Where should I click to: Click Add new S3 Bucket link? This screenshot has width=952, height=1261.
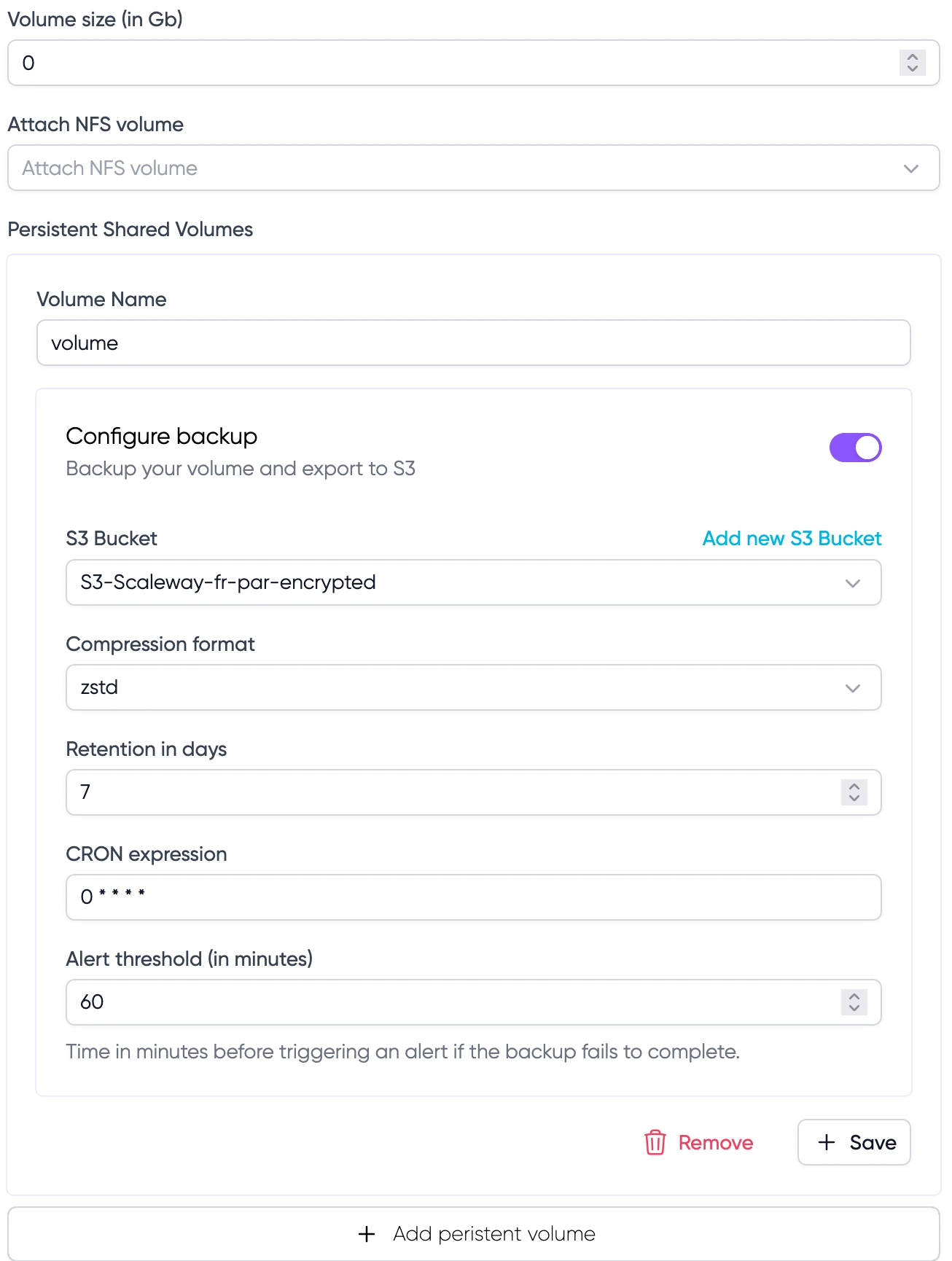[x=792, y=539]
